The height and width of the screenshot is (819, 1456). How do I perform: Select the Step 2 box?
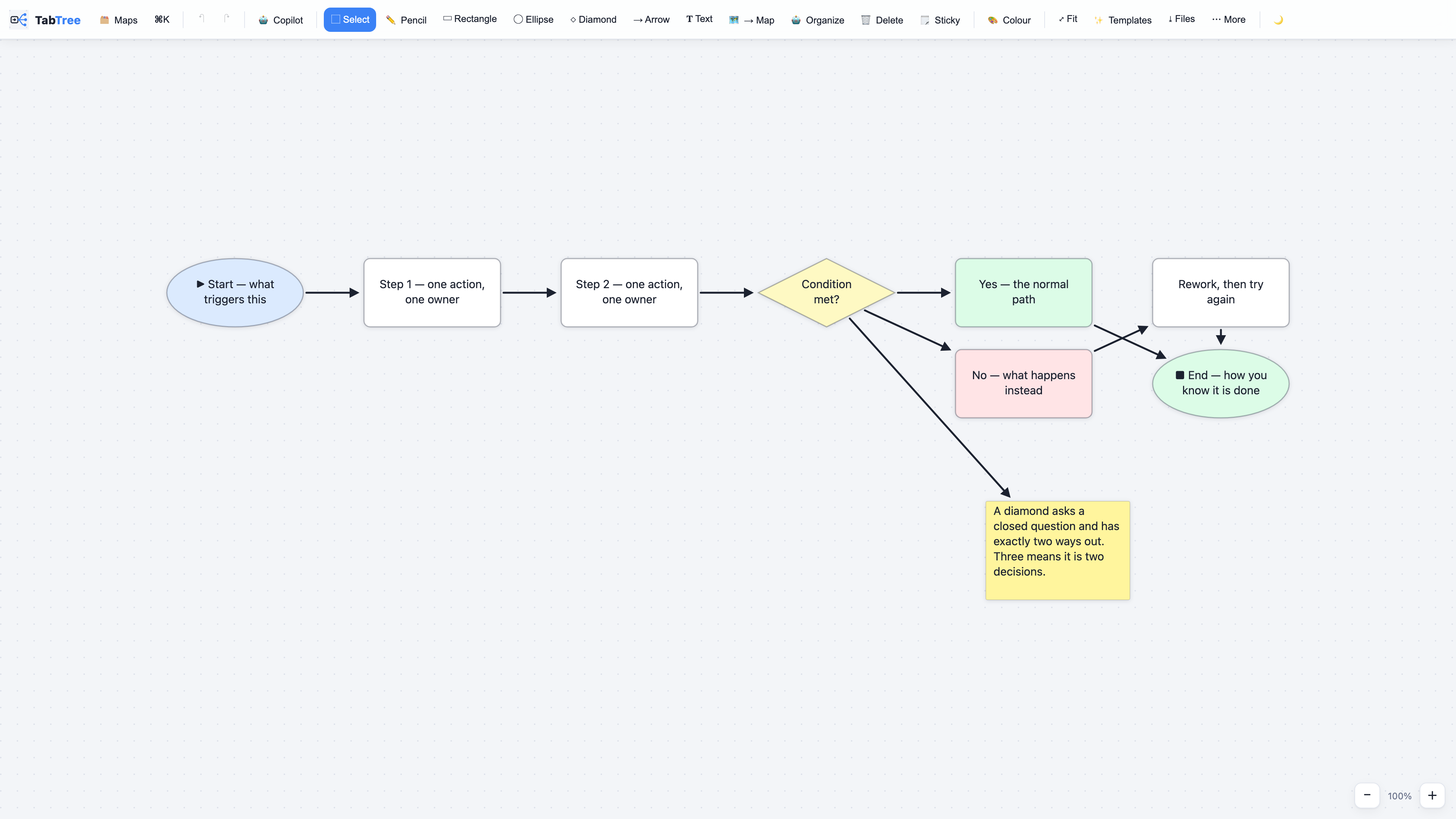pyautogui.click(x=629, y=293)
